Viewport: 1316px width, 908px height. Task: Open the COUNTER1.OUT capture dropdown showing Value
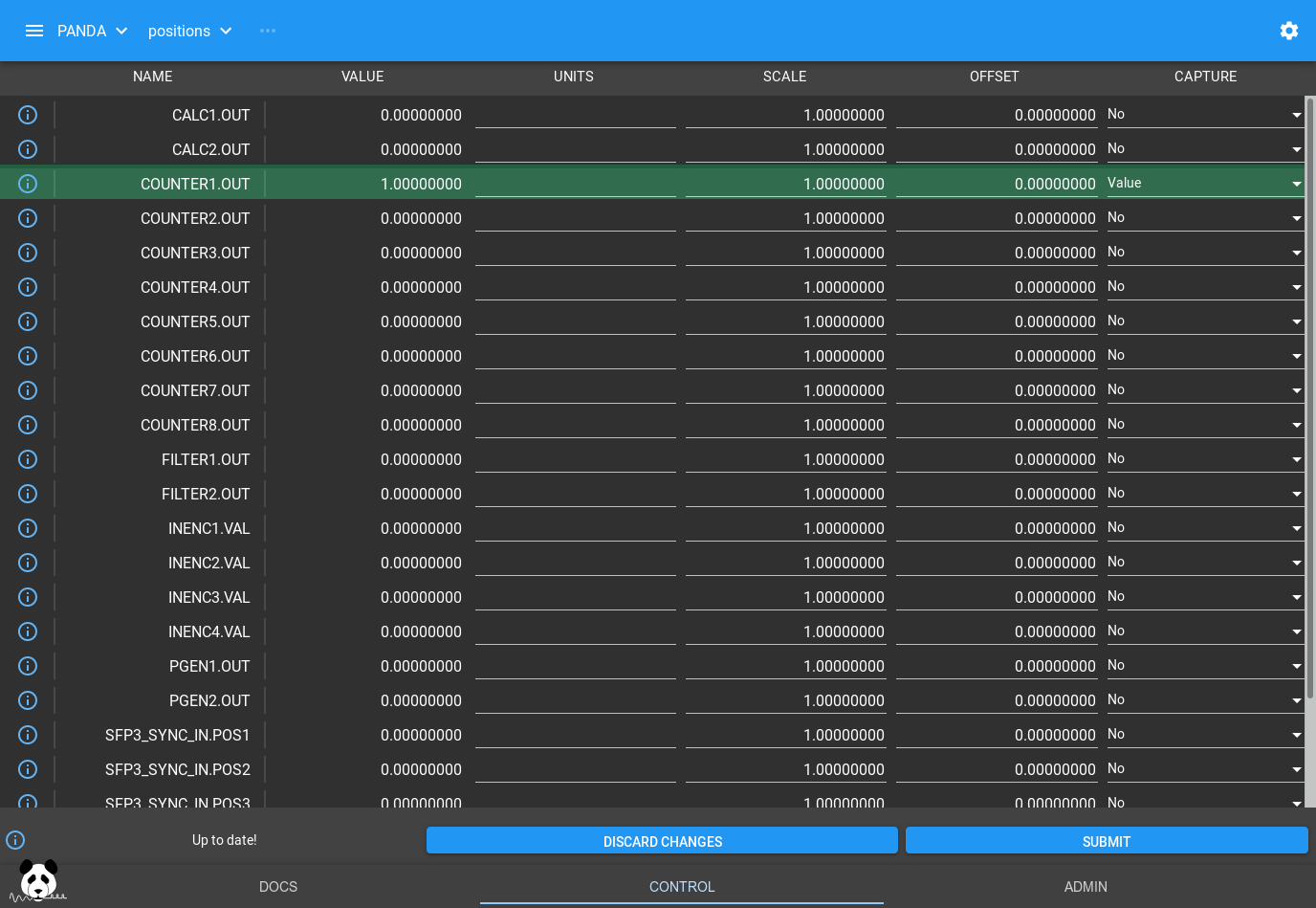[1204, 184]
